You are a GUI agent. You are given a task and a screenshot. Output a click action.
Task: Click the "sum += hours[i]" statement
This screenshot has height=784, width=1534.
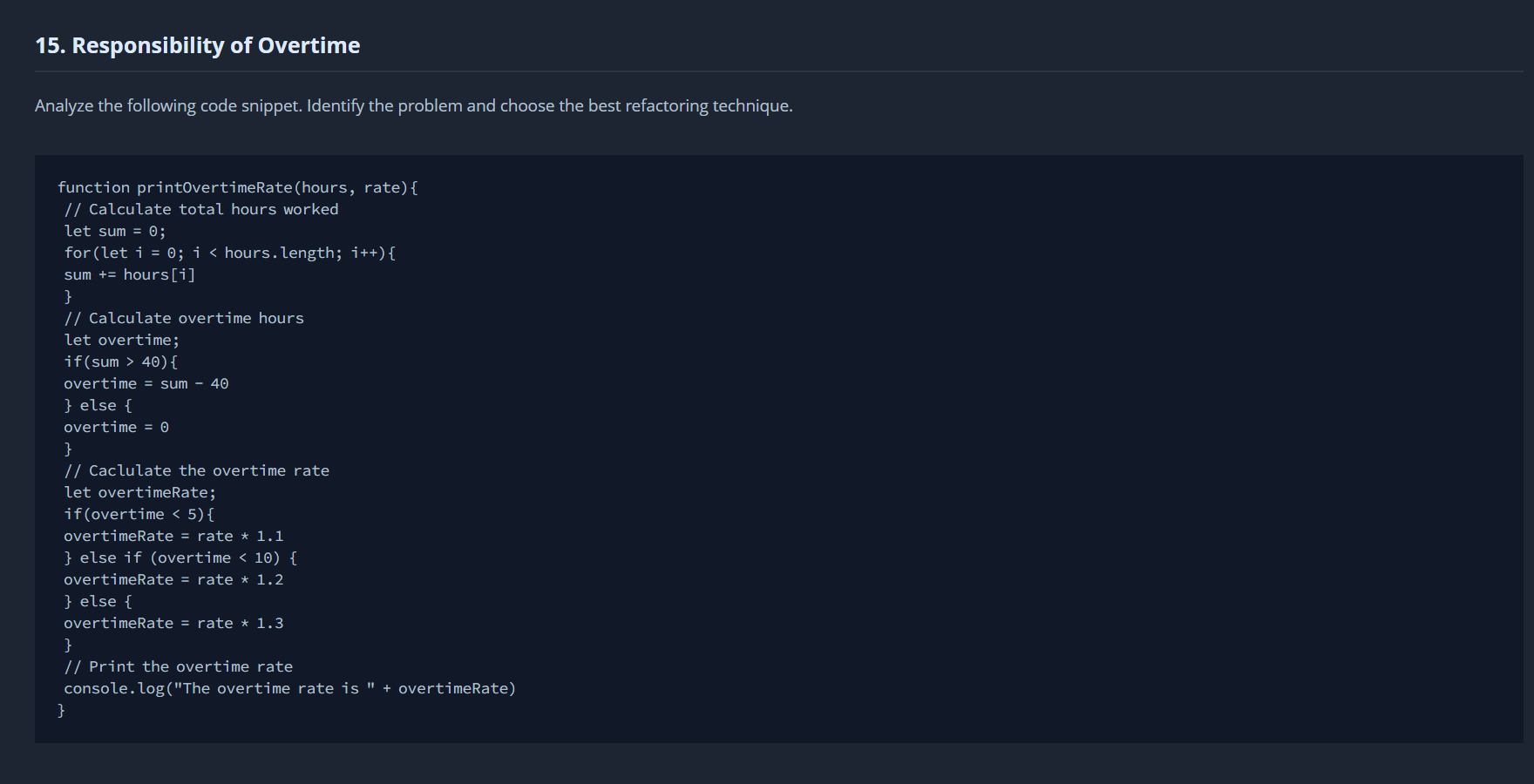[129, 274]
